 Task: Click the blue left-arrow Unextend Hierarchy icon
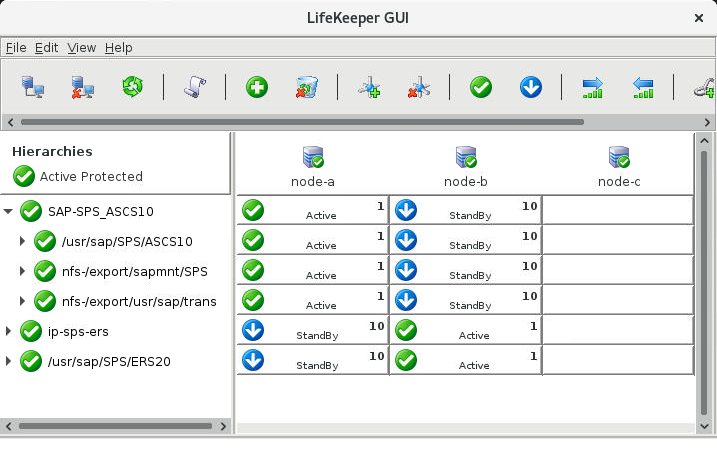coord(643,87)
